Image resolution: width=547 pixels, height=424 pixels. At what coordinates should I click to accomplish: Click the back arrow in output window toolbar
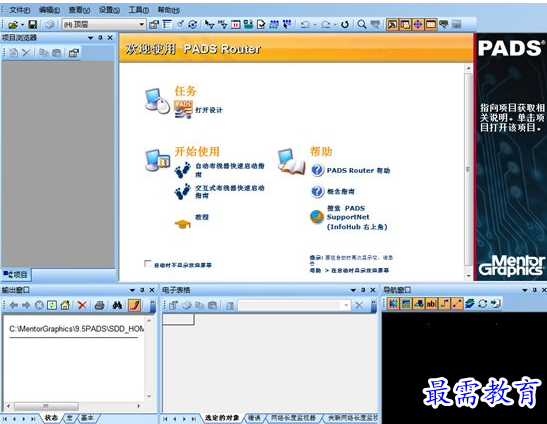(x=14, y=305)
